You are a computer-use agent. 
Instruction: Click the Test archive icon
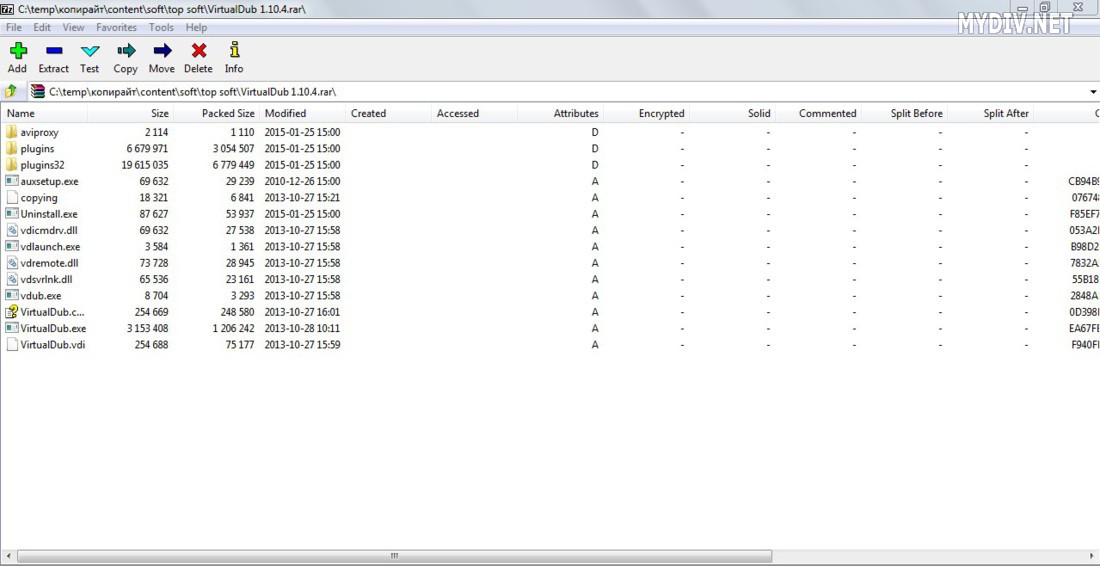pyautogui.click(x=90, y=50)
